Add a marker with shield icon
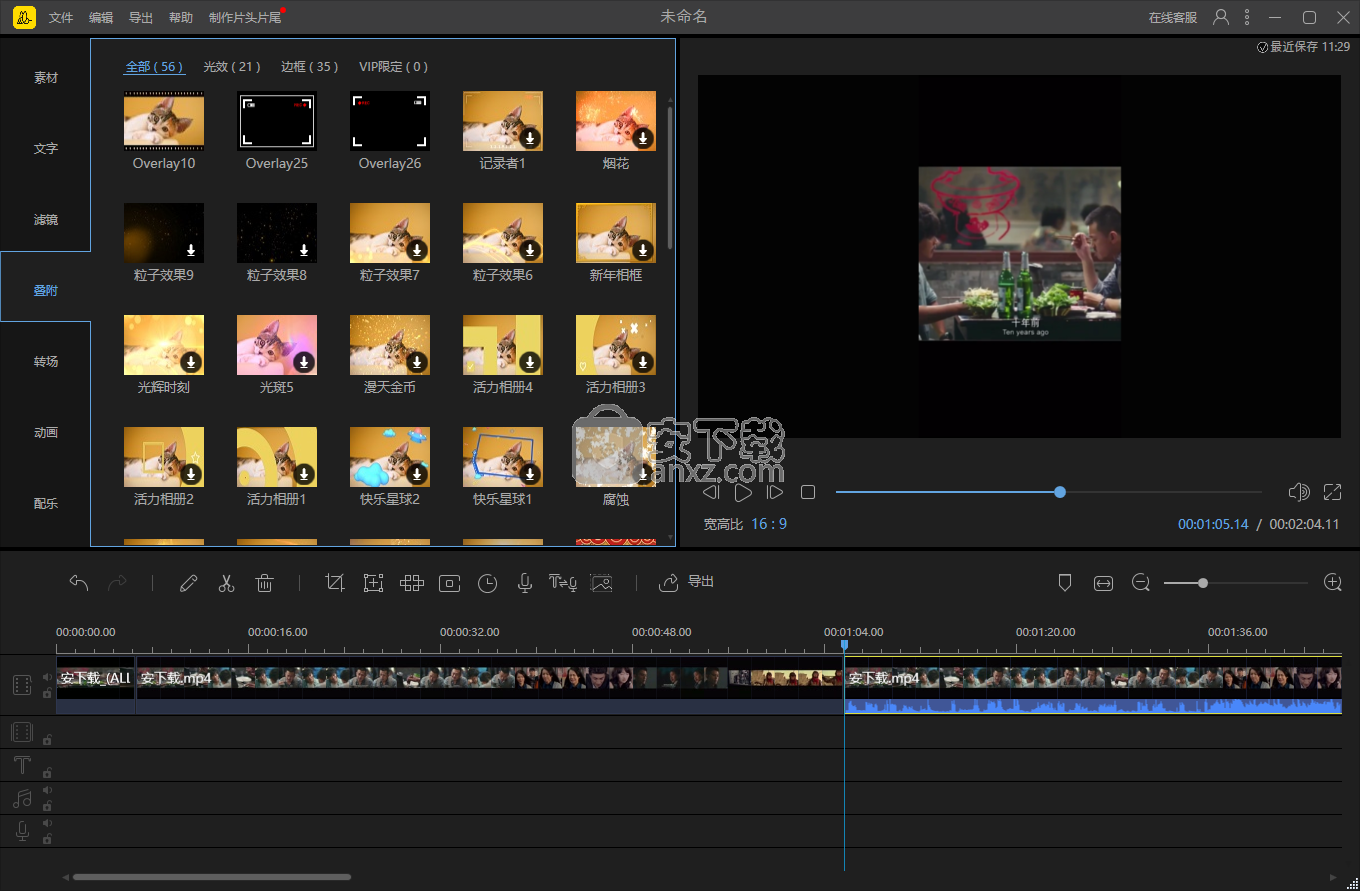1360x891 pixels. coord(1065,583)
